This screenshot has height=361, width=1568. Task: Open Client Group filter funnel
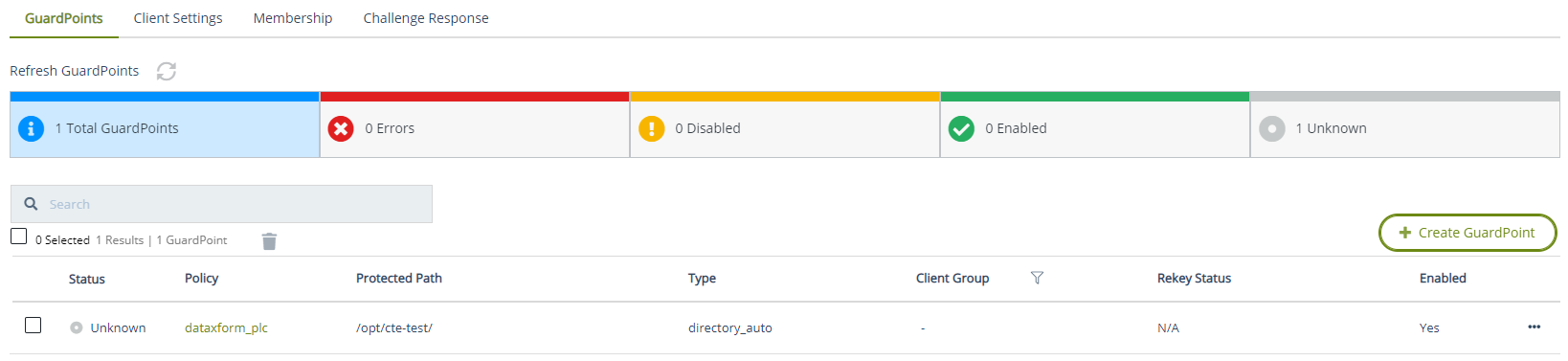coord(1037,278)
